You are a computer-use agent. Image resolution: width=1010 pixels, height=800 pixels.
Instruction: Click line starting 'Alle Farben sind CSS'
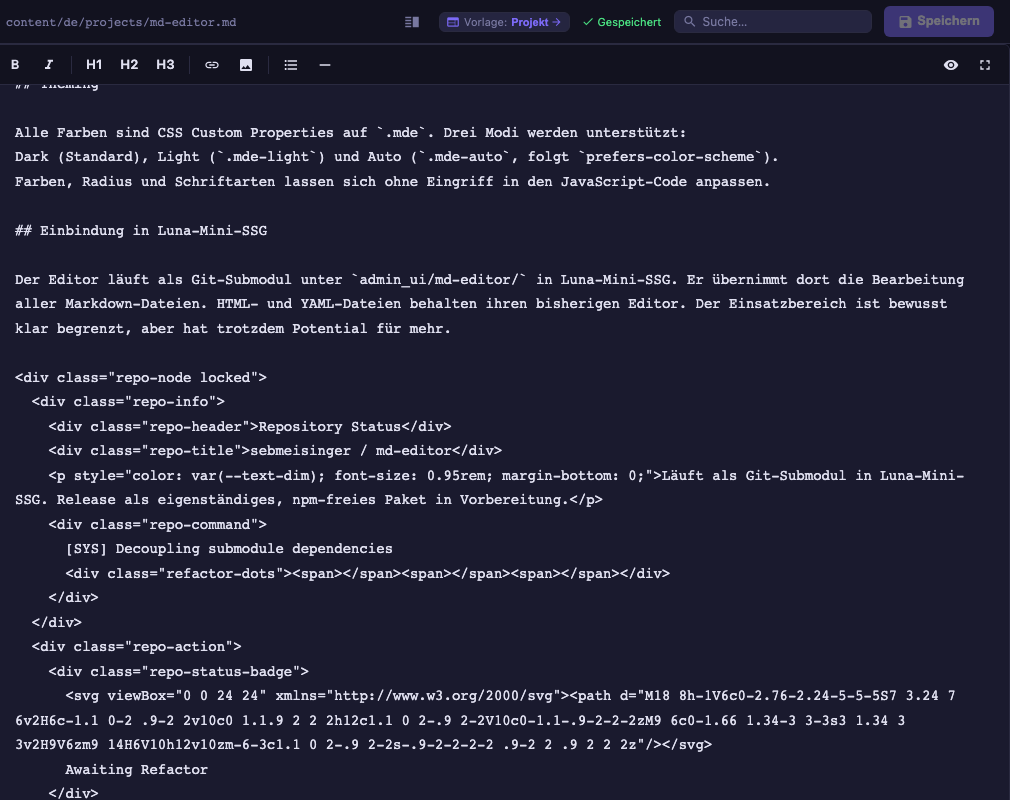click(350, 133)
